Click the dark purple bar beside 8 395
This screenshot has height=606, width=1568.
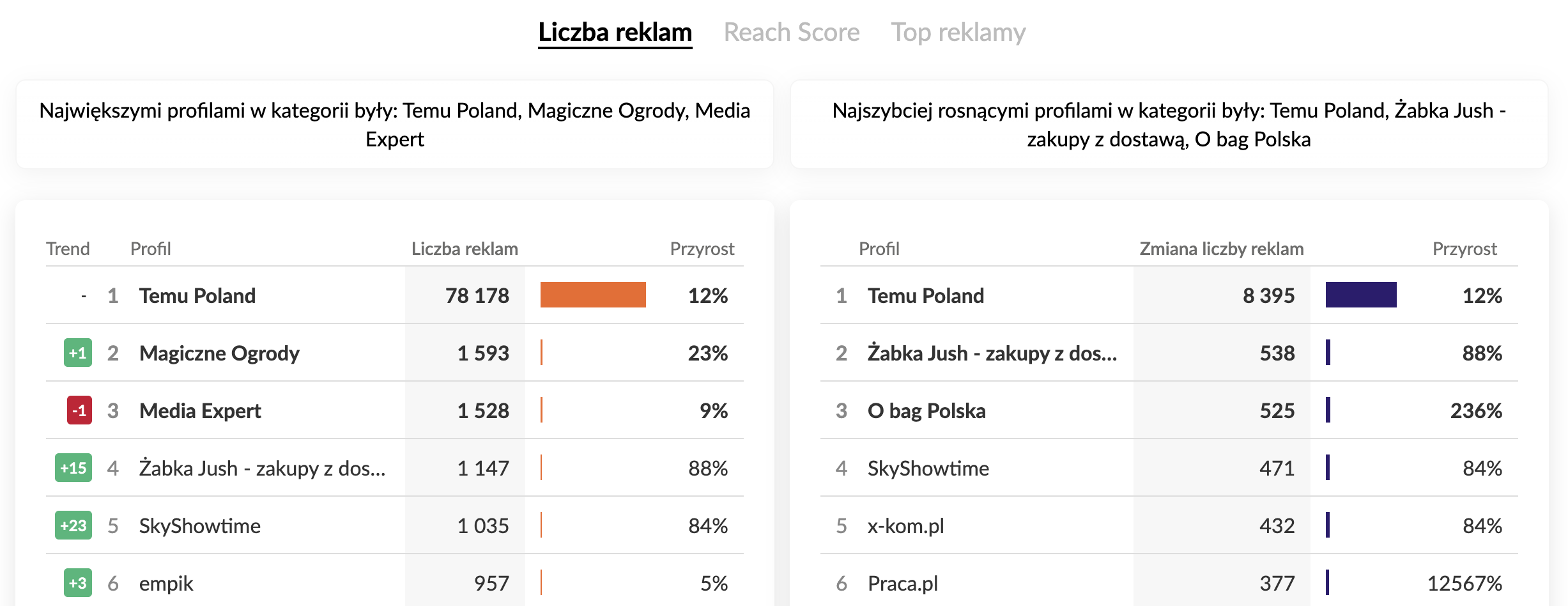click(1362, 295)
